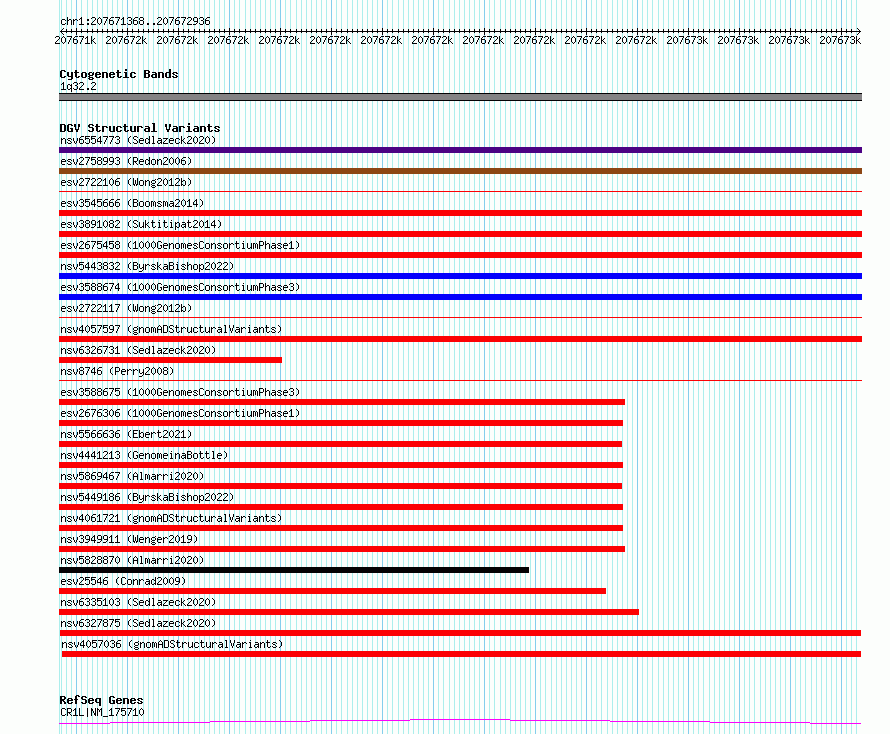Select nsv6335103 (Sedlazeck2020) label

[138, 602]
